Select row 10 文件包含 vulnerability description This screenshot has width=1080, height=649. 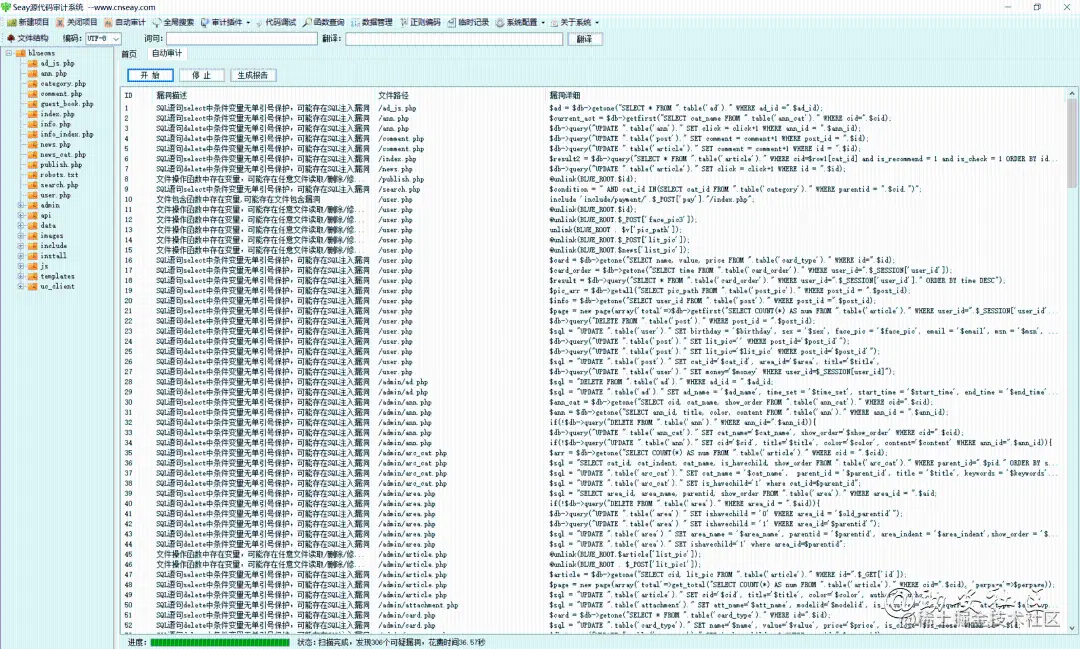coord(238,199)
